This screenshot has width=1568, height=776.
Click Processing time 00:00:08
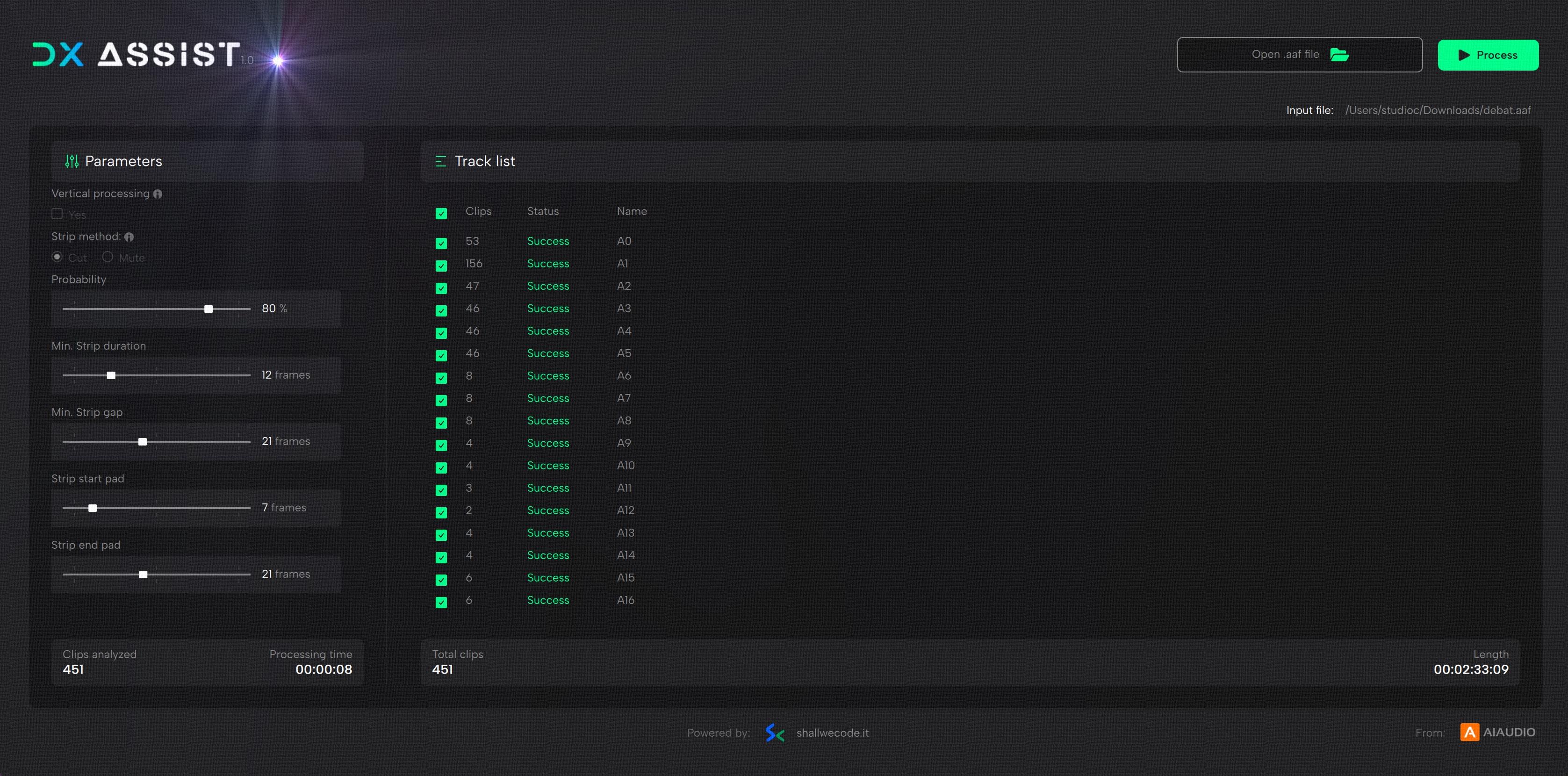[324, 669]
